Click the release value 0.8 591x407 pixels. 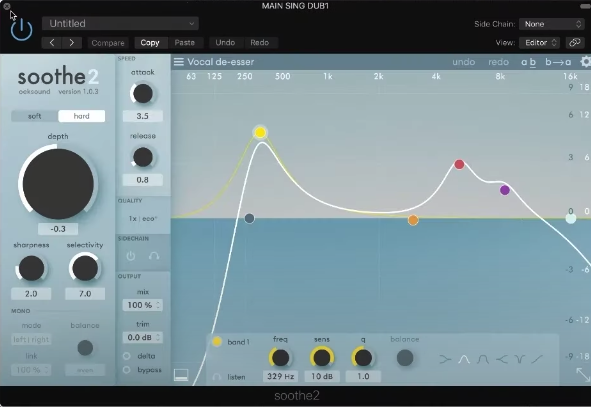click(x=142, y=180)
